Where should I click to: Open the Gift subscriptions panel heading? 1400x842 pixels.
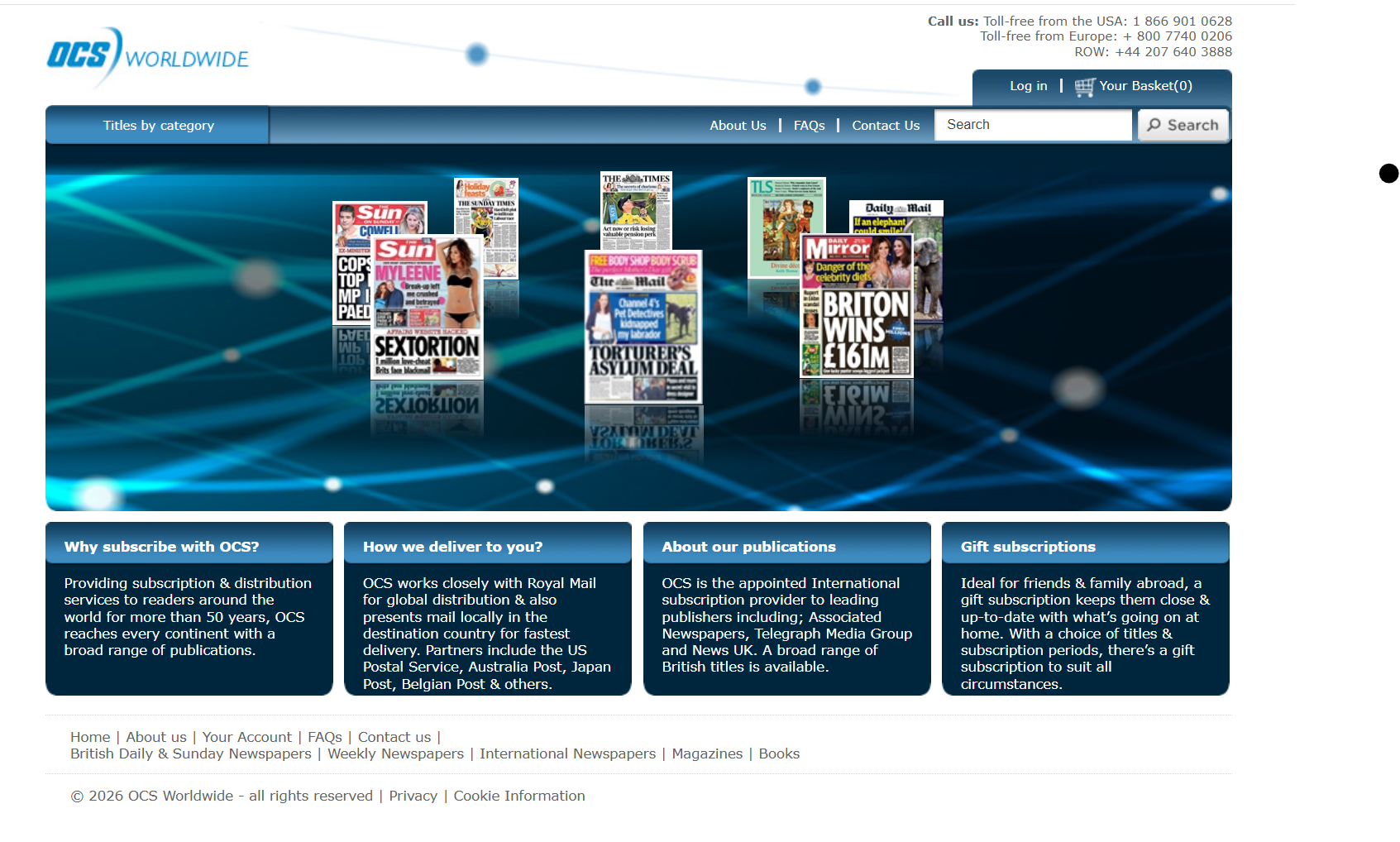coord(1027,547)
